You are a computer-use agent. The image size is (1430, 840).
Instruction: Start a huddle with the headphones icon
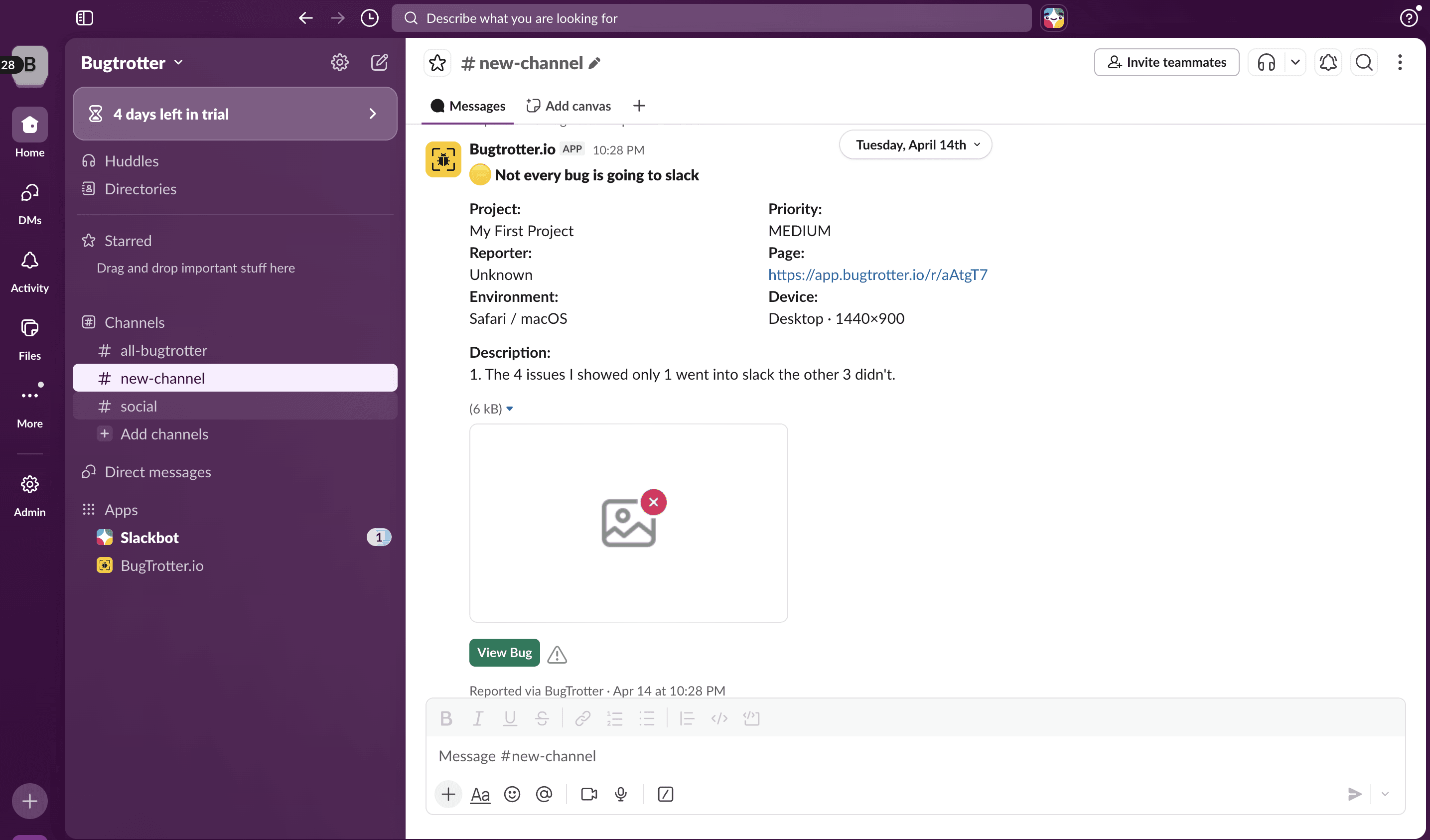(x=1267, y=62)
